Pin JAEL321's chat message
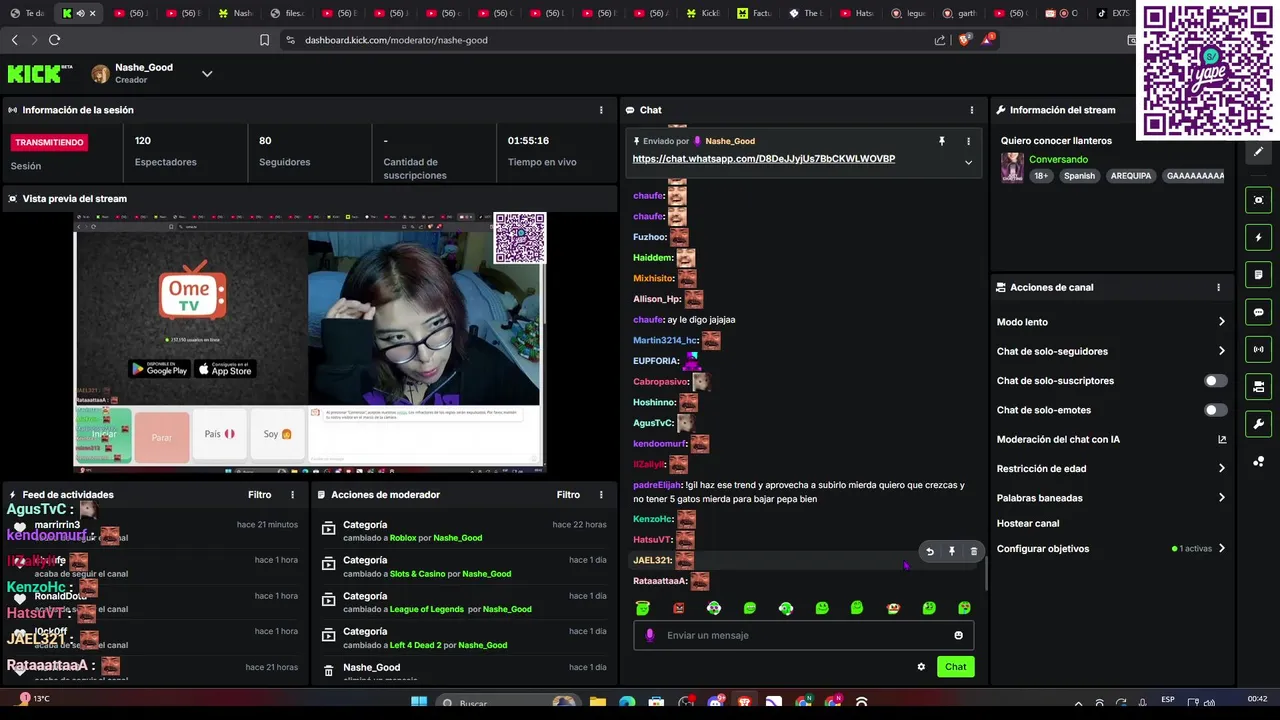 (952, 551)
